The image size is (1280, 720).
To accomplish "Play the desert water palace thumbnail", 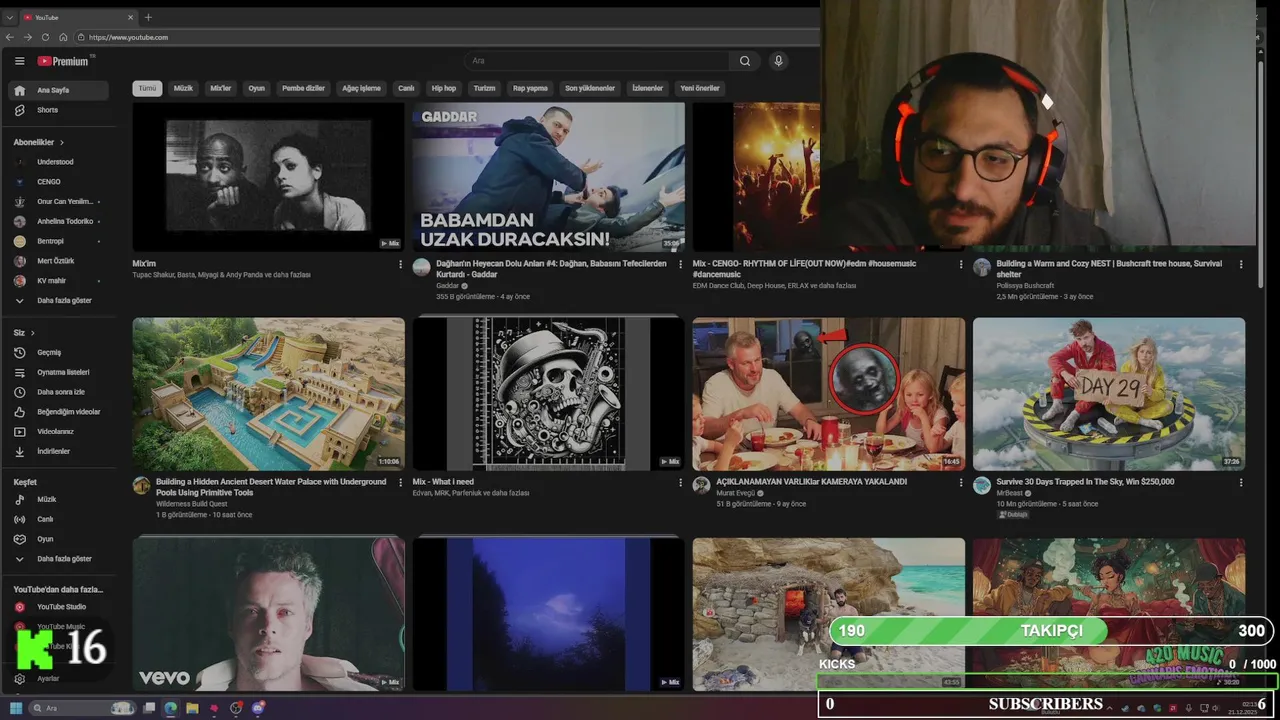I will click(269, 394).
